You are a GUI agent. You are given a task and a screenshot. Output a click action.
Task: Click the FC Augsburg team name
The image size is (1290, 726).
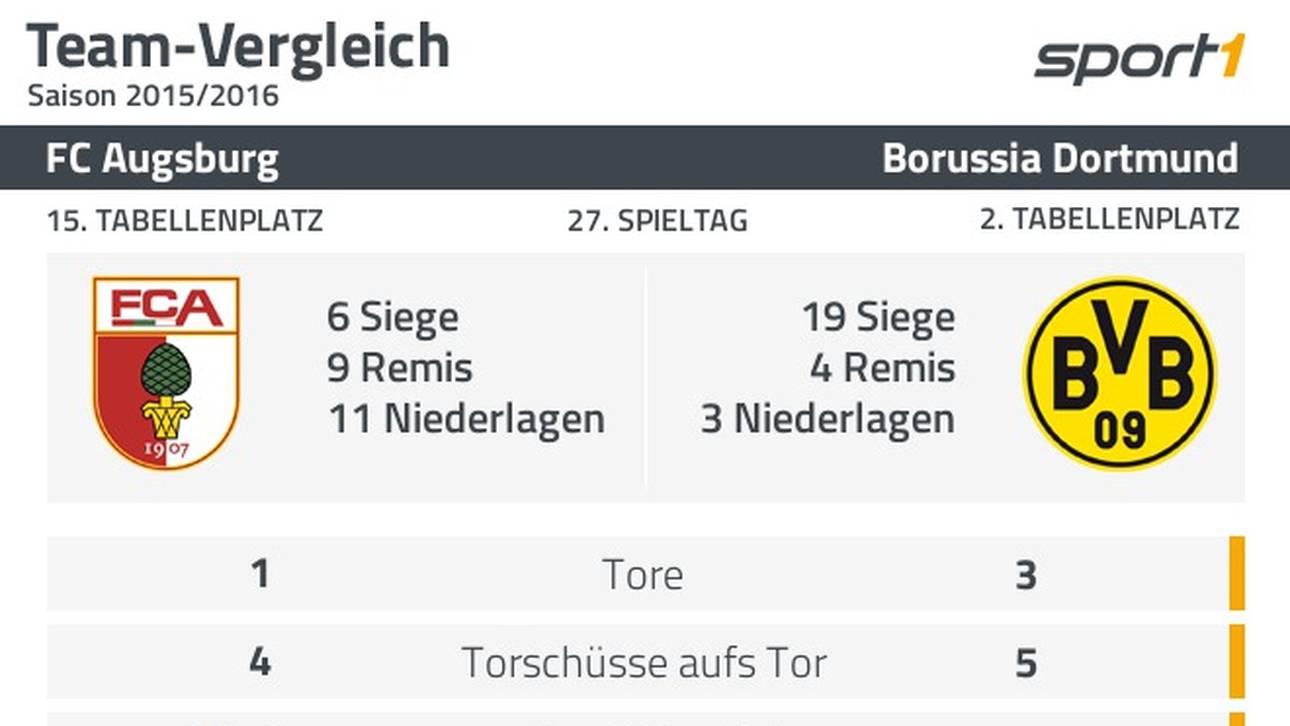(162, 158)
